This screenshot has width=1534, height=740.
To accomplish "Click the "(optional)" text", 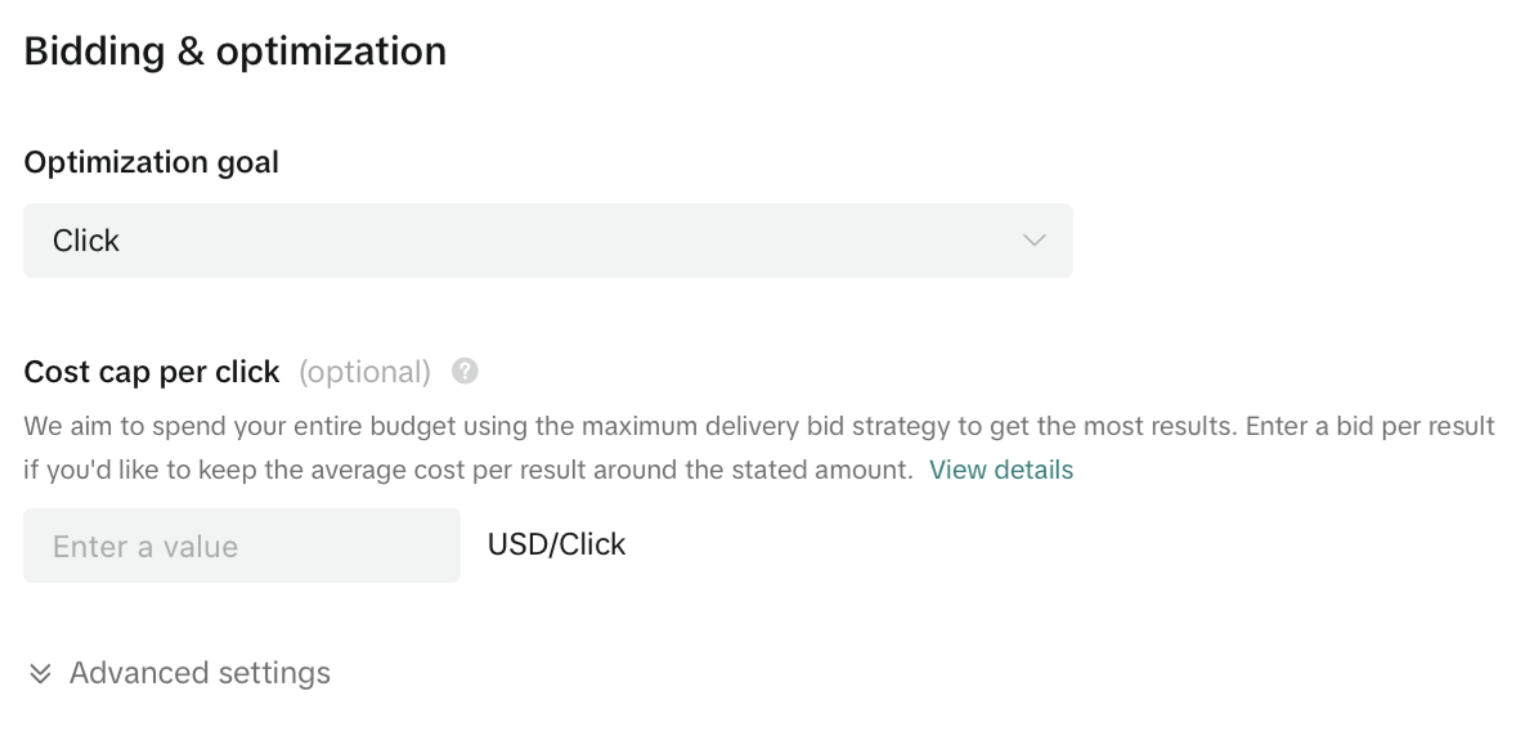I will coord(364,372).
